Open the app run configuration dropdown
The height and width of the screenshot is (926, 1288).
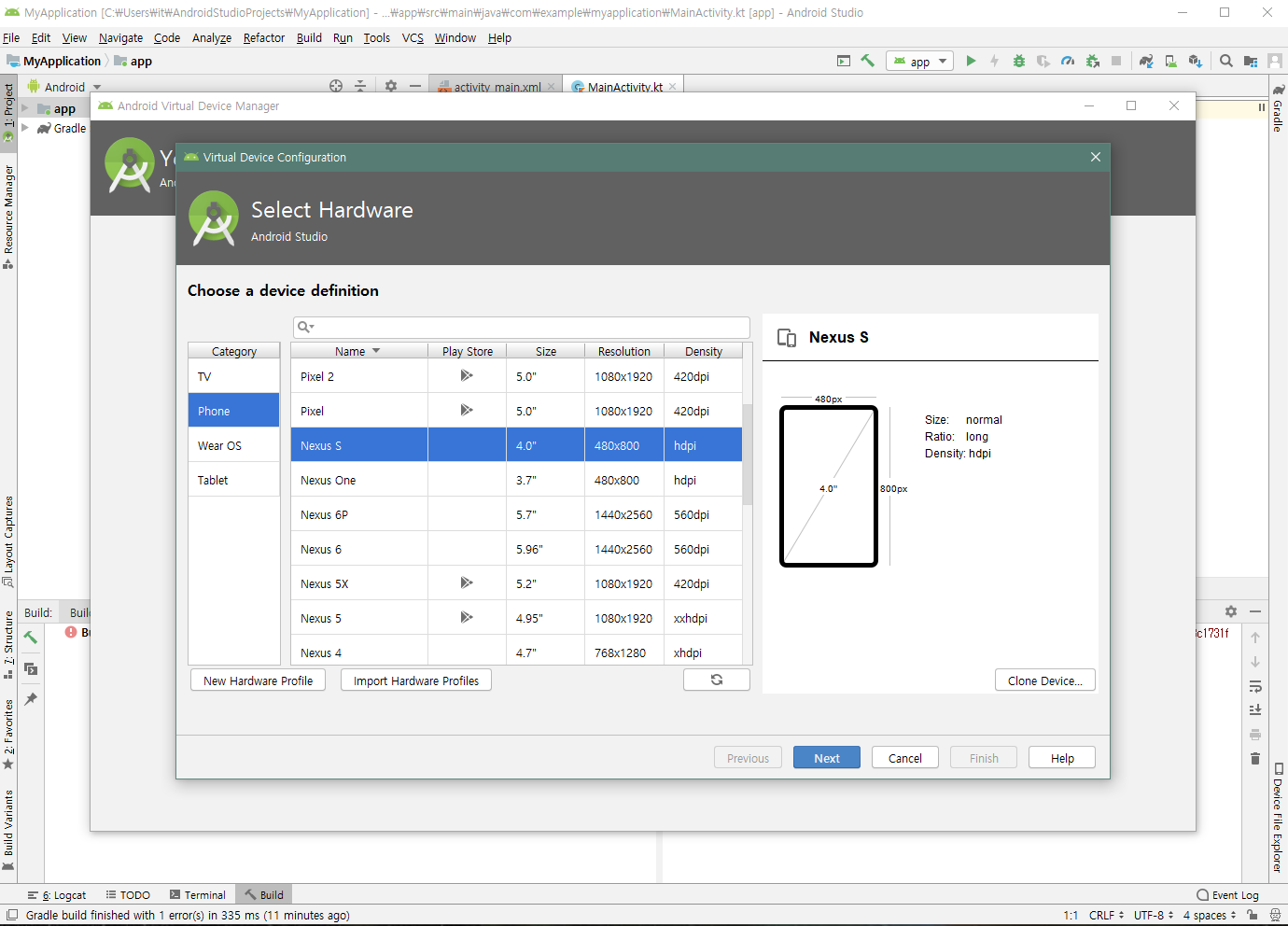click(919, 62)
